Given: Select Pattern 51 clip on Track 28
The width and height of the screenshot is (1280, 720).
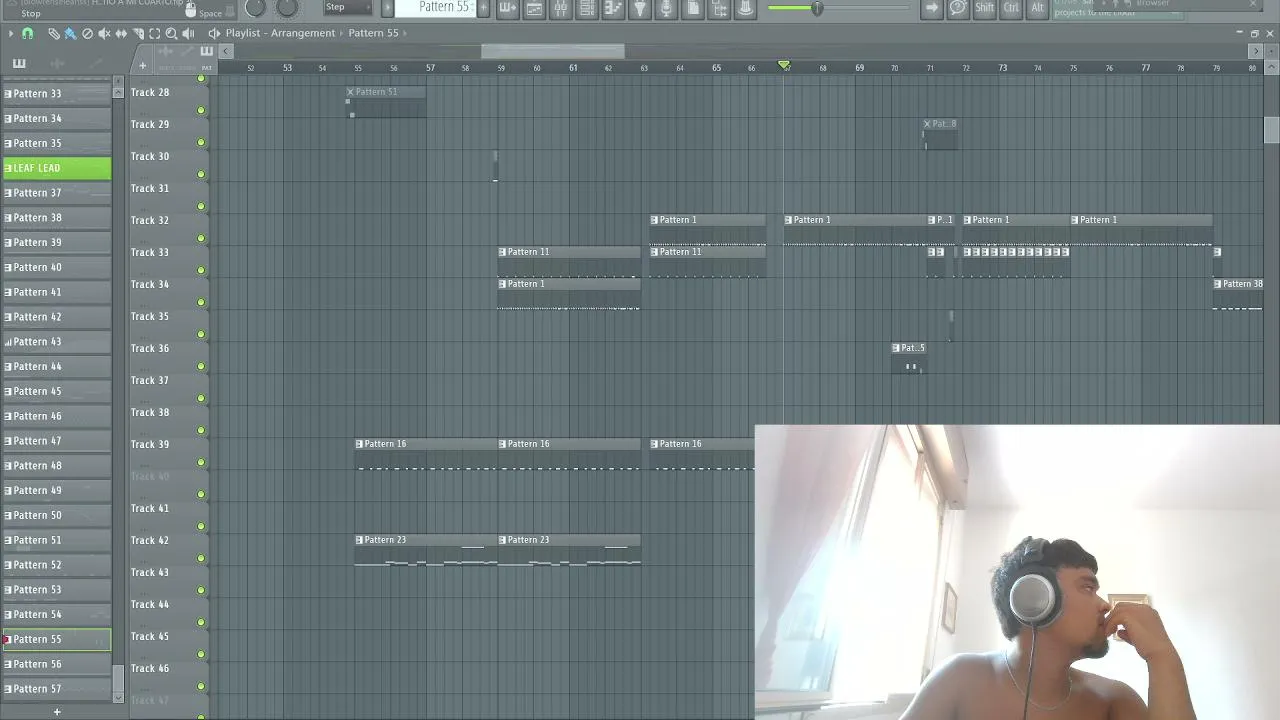Looking at the screenshot, I should coord(386,103).
